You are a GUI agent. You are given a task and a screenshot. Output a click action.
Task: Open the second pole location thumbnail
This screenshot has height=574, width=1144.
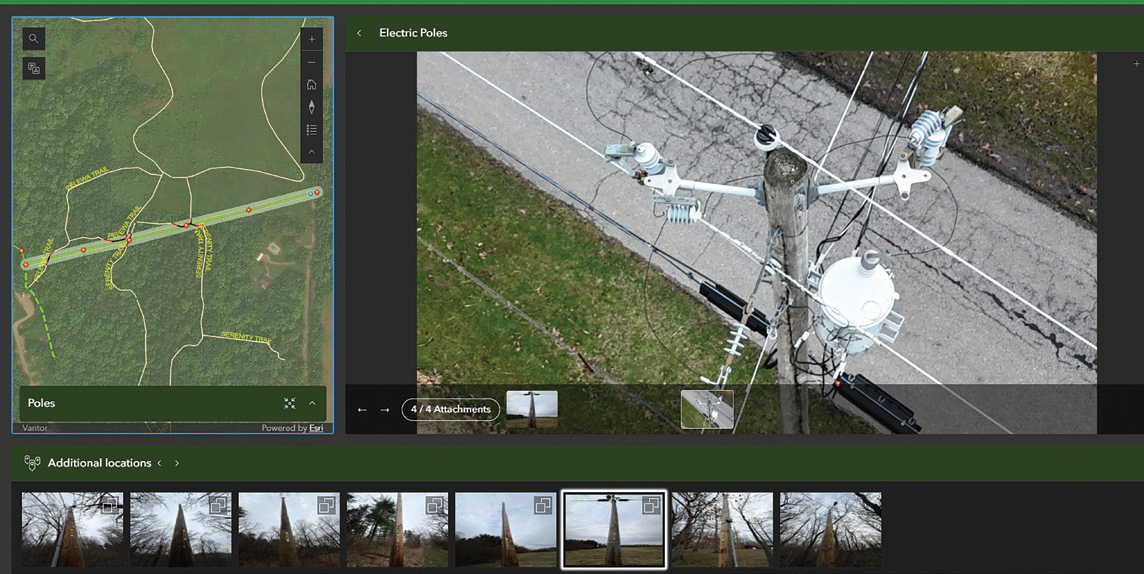click(181, 530)
